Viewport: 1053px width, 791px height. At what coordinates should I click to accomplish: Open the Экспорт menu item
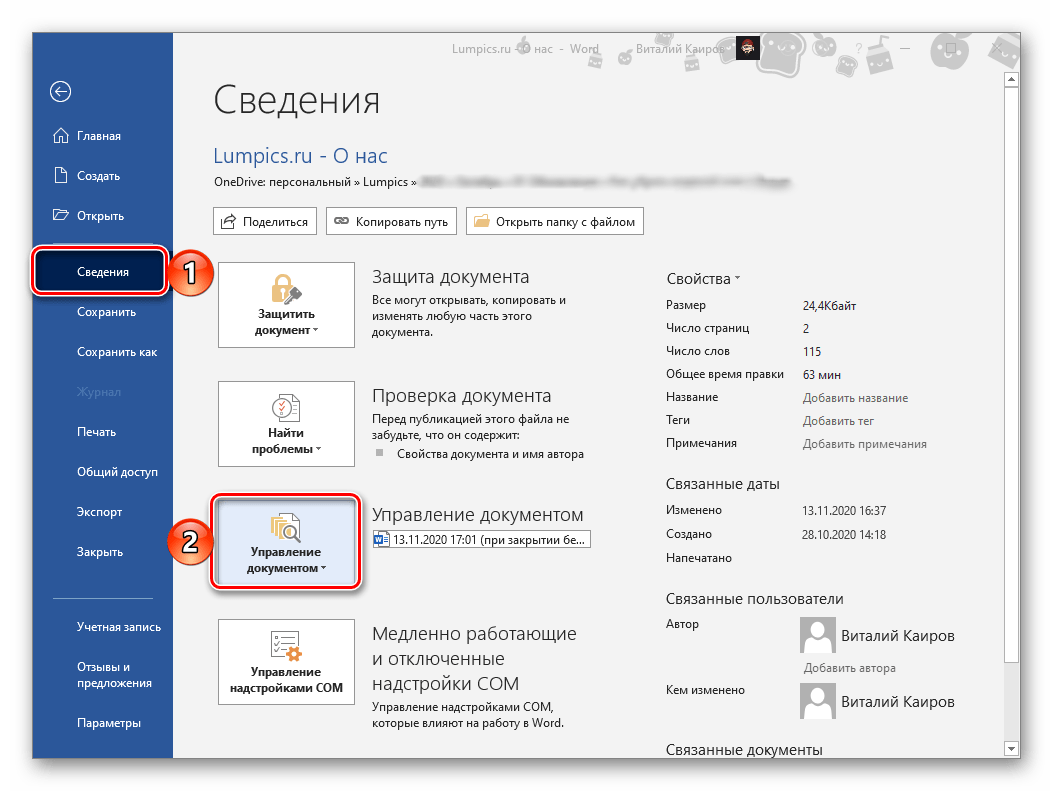click(x=99, y=512)
